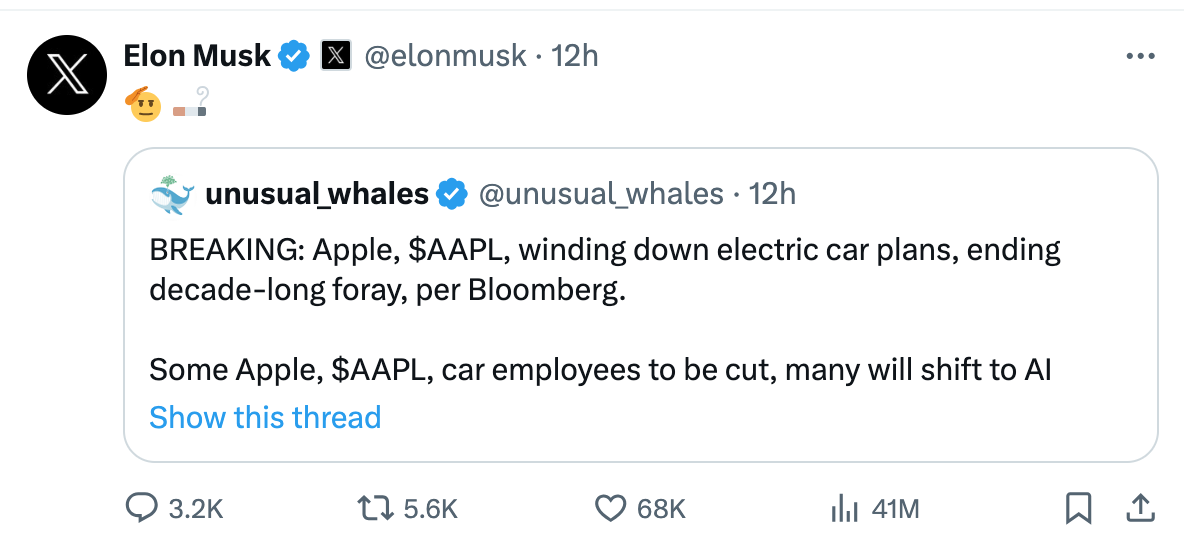
Task: Click Elon Musk's blue verified badge
Action: [293, 56]
